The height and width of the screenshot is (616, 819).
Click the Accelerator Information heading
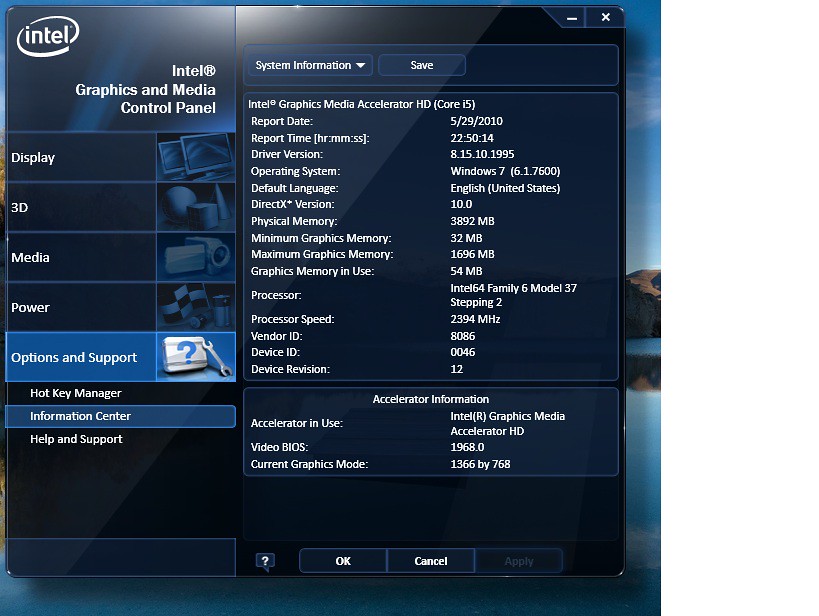pos(431,399)
